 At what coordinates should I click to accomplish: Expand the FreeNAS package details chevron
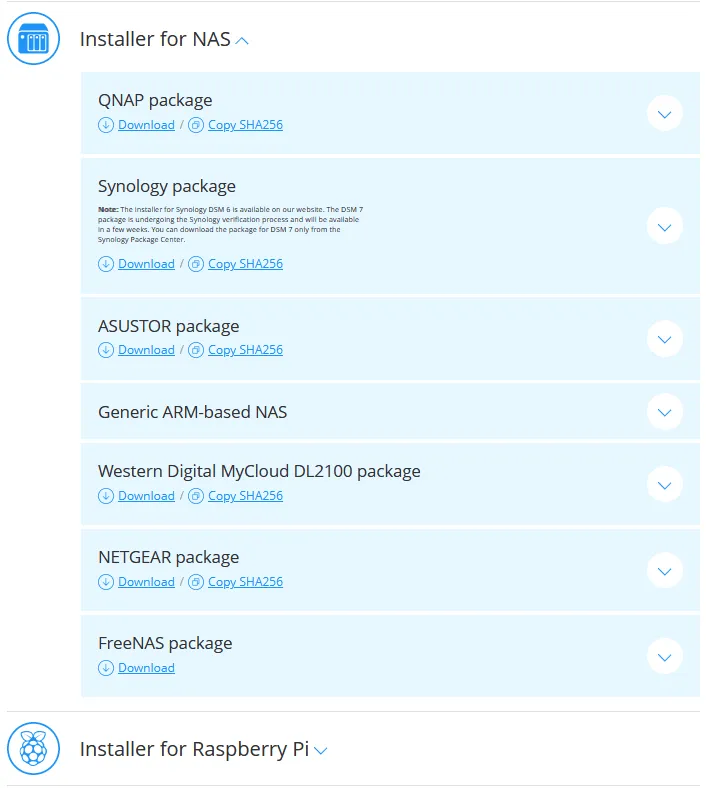click(664, 656)
